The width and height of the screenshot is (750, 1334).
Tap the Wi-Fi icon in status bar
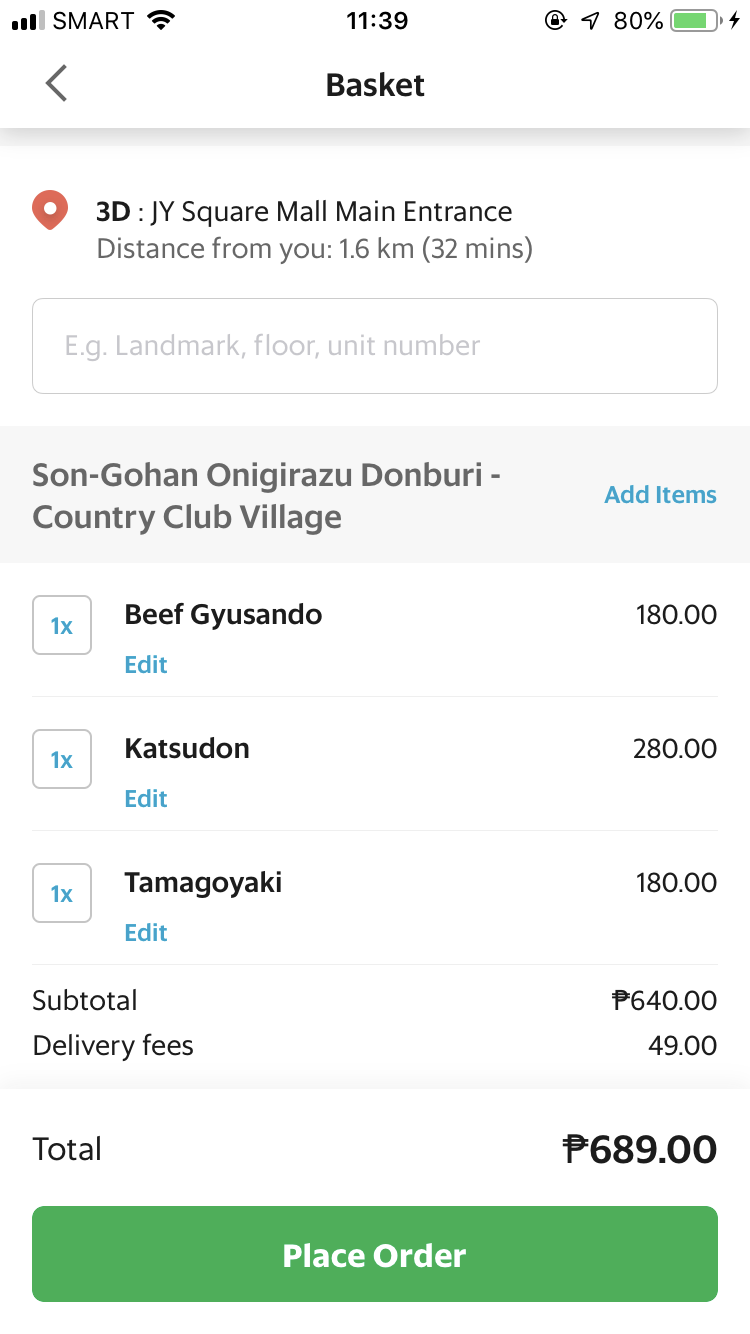[160, 20]
